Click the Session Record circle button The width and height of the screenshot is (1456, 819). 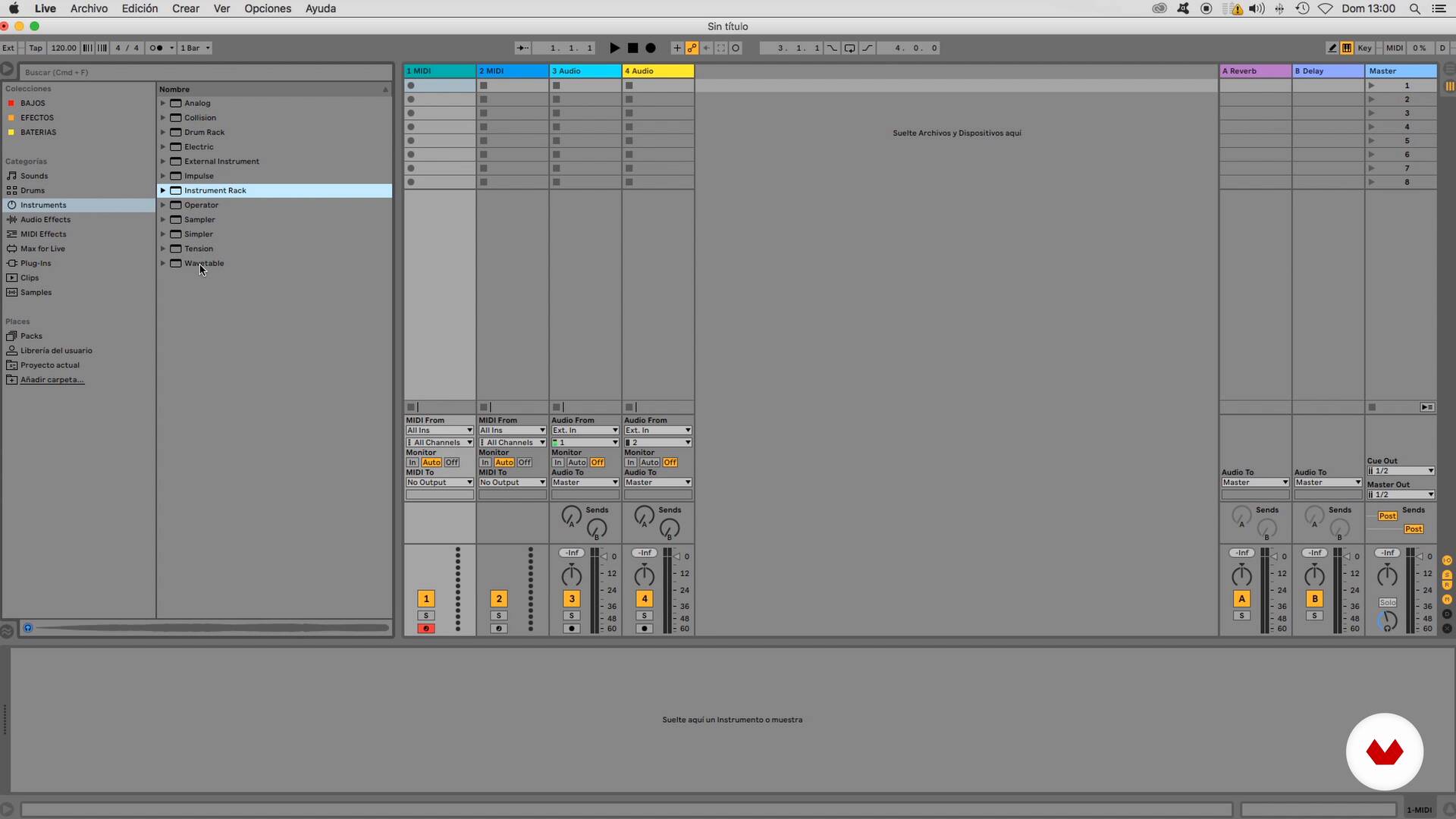click(x=735, y=48)
